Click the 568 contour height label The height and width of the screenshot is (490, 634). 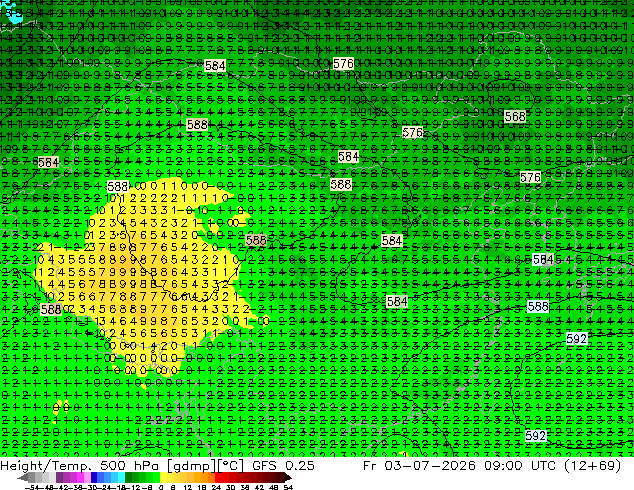[x=515, y=116]
